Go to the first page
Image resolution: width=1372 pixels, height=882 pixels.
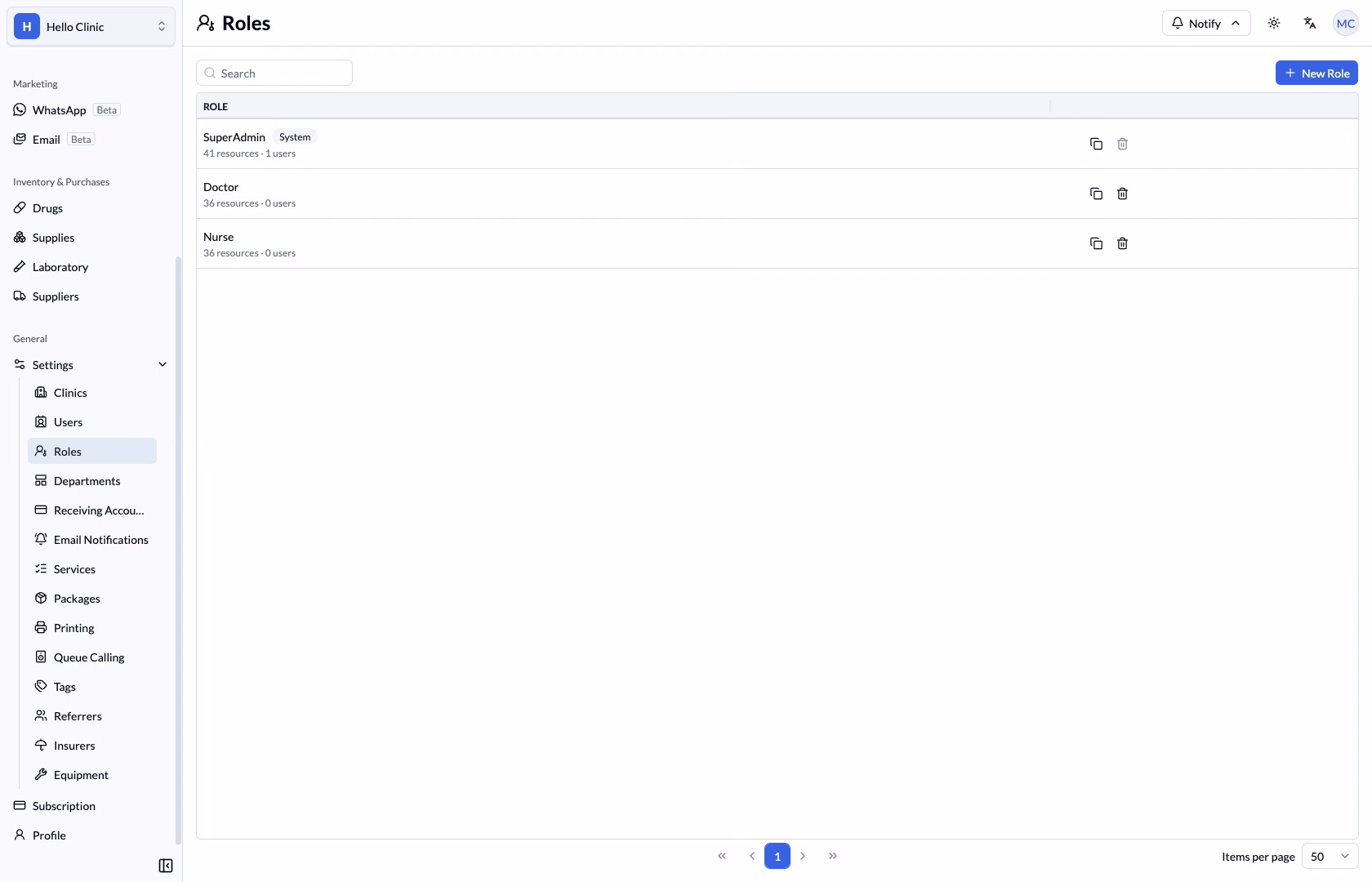click(722, 856)
